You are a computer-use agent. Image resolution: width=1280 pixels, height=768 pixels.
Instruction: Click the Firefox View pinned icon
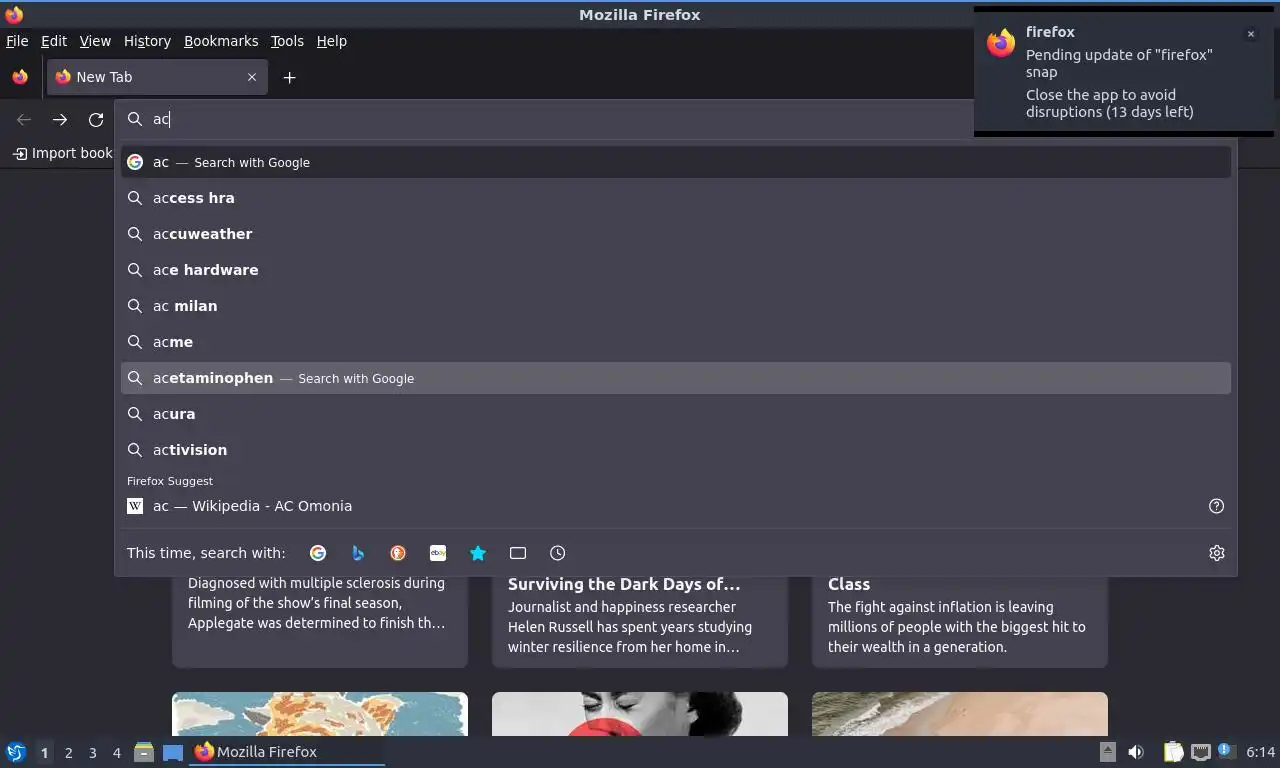[20, 77]
